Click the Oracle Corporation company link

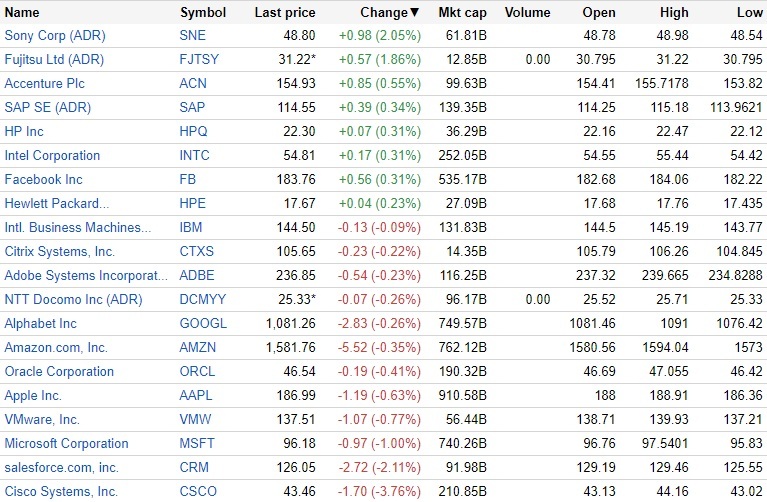click(x=59, y=371)
